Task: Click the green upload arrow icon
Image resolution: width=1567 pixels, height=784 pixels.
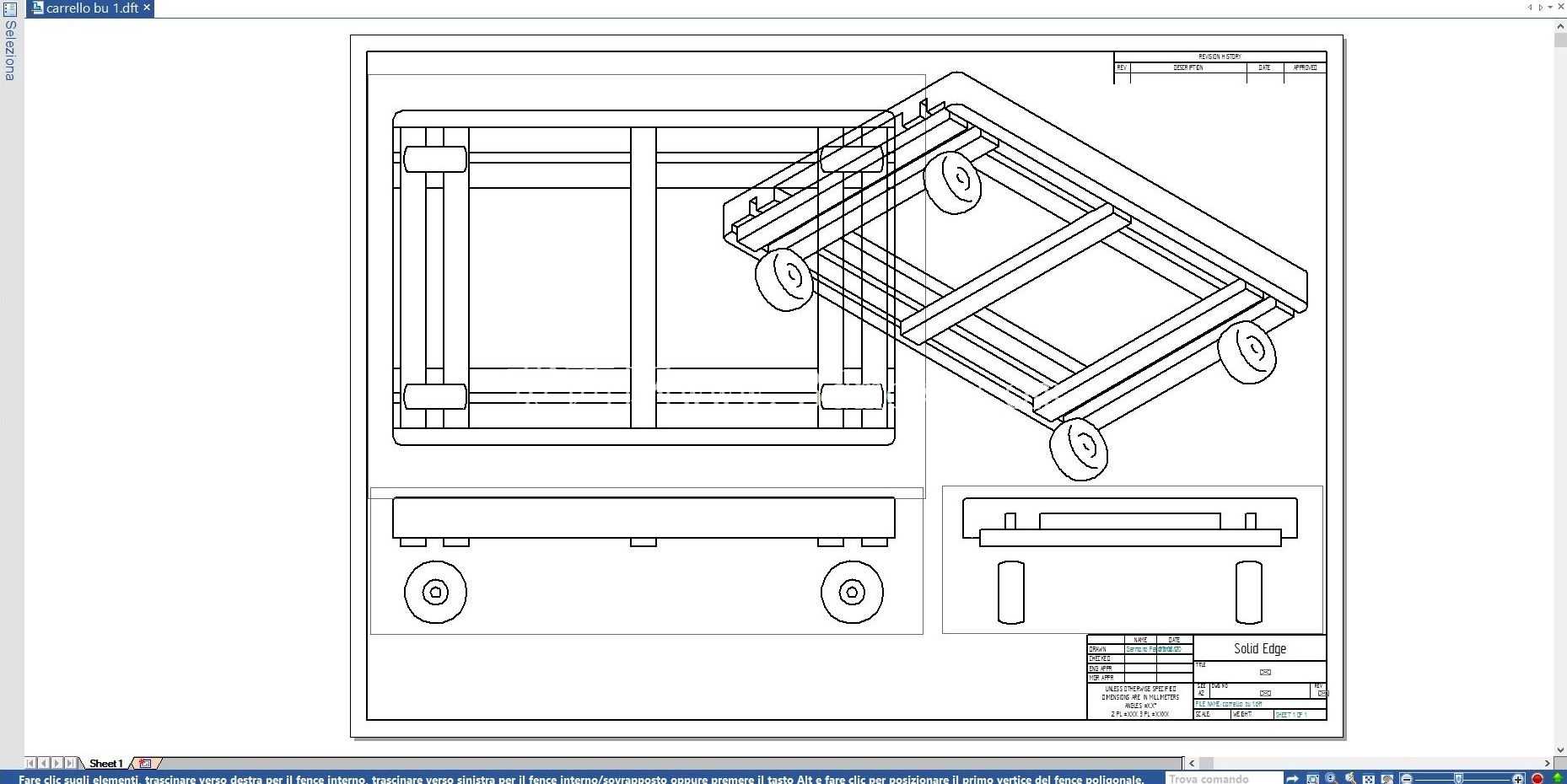Action: [x=1558, y=778]
